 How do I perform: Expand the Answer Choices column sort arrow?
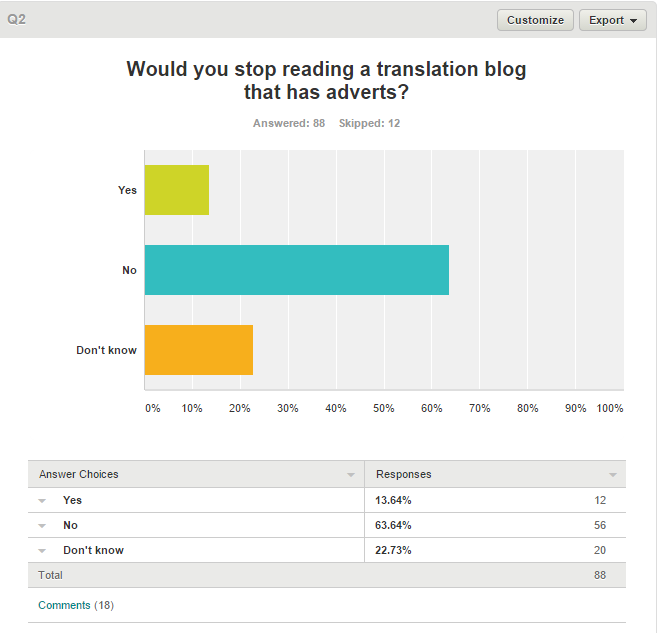[351, 475]
